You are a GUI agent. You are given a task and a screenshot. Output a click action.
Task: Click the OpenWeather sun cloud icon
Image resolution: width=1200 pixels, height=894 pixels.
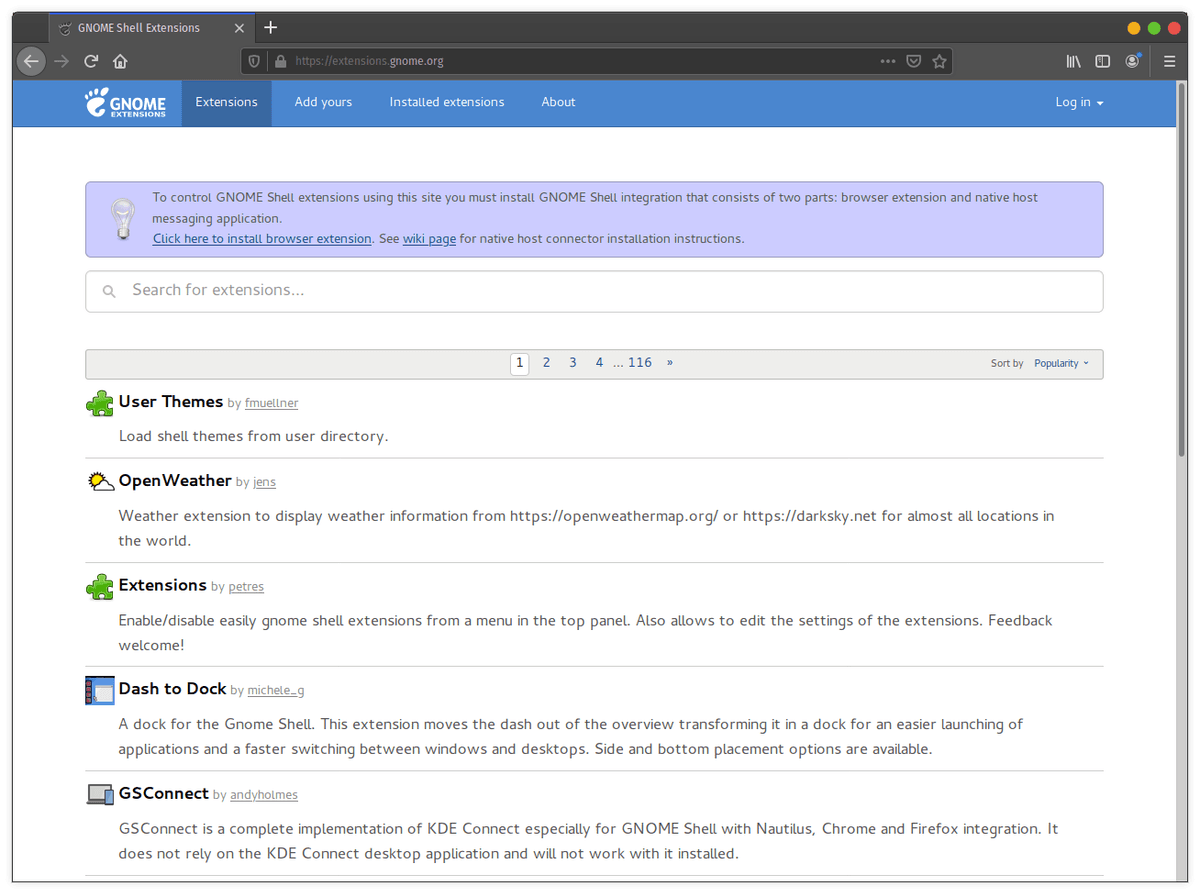tap(100, 481)
